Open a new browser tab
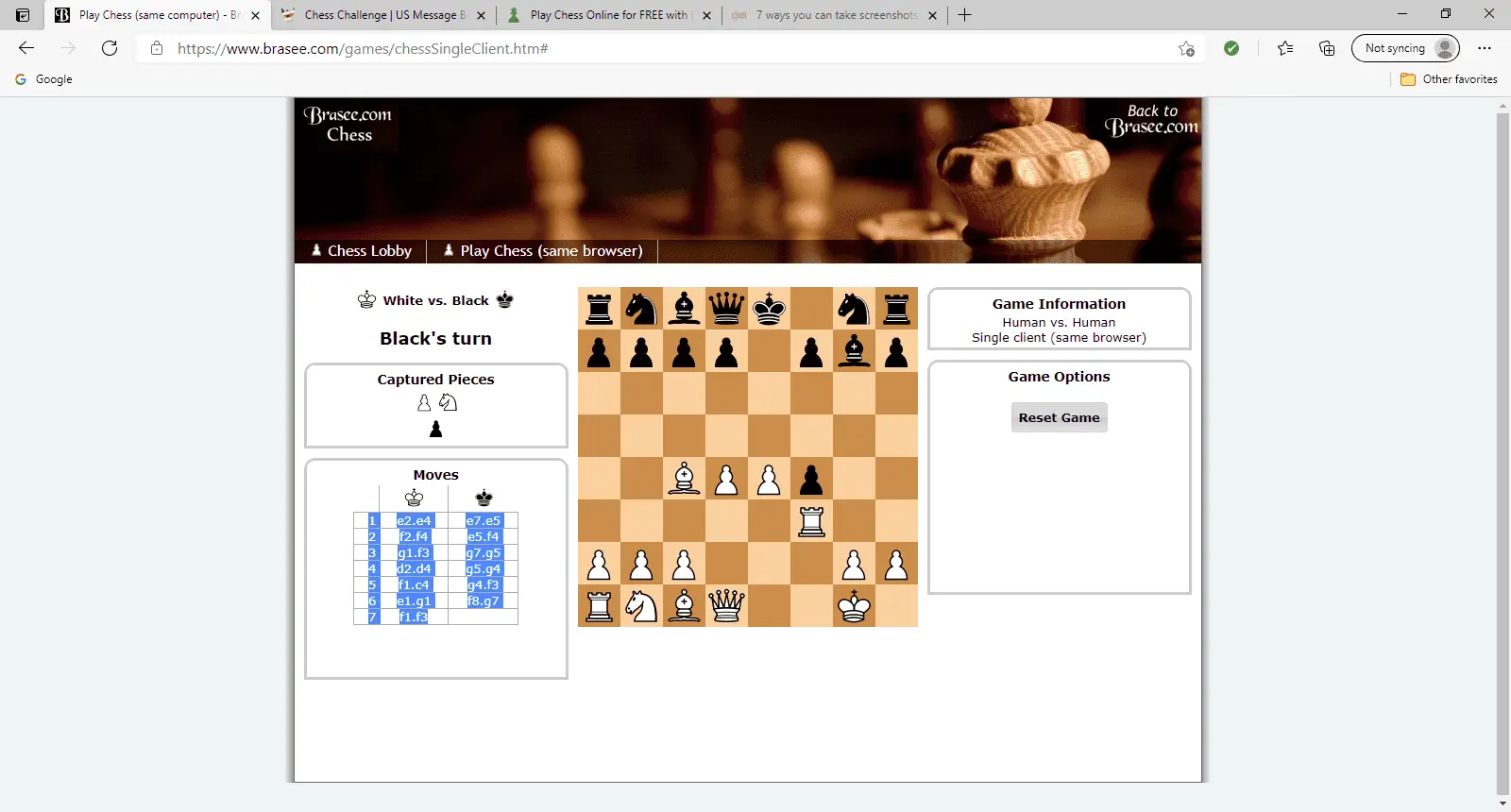Viewport: 1511px width, 812px height. click(x=964, y=15)
